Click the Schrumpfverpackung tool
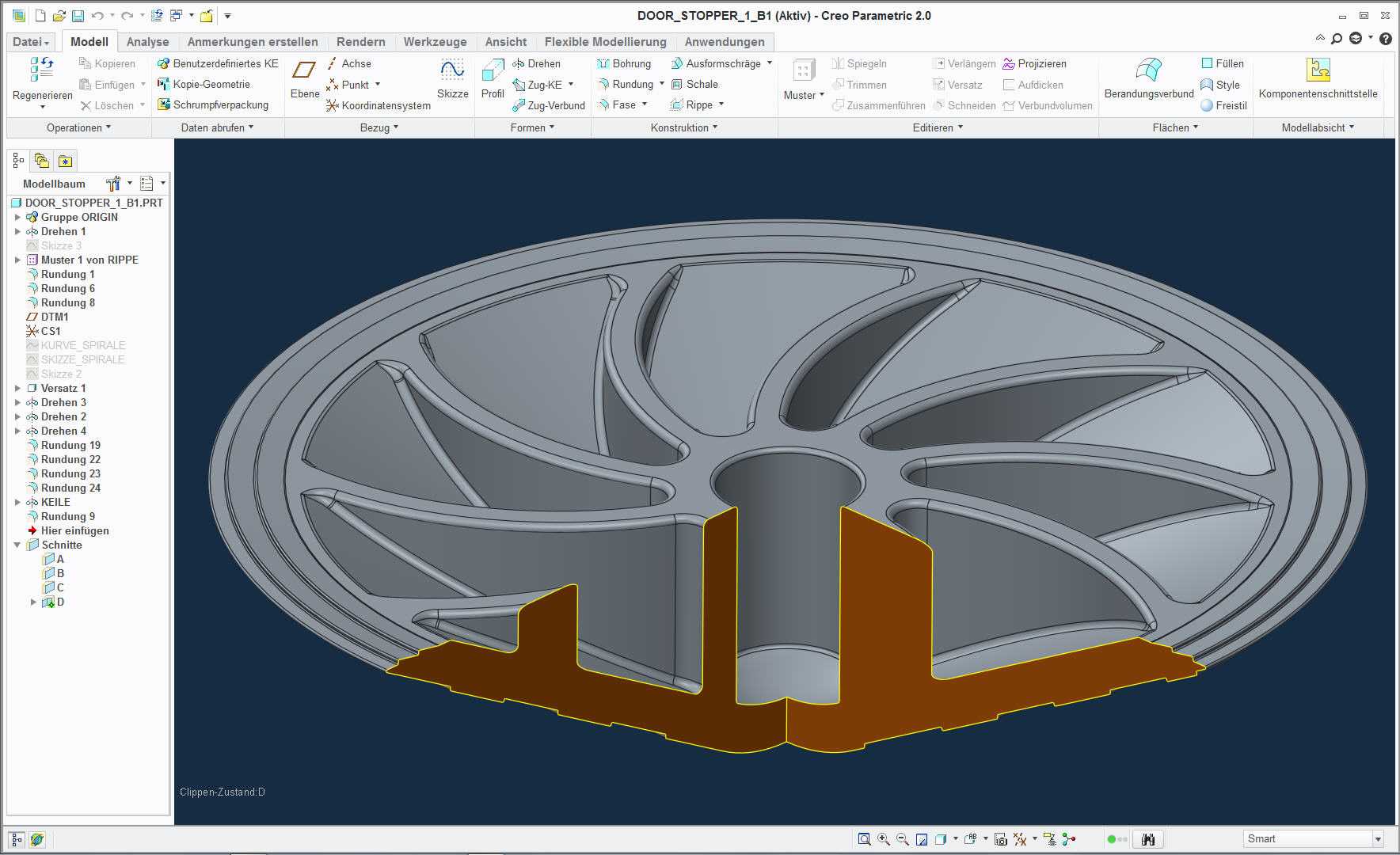Viewport: 1400px width, 855px height. click(x=213, y=104)
